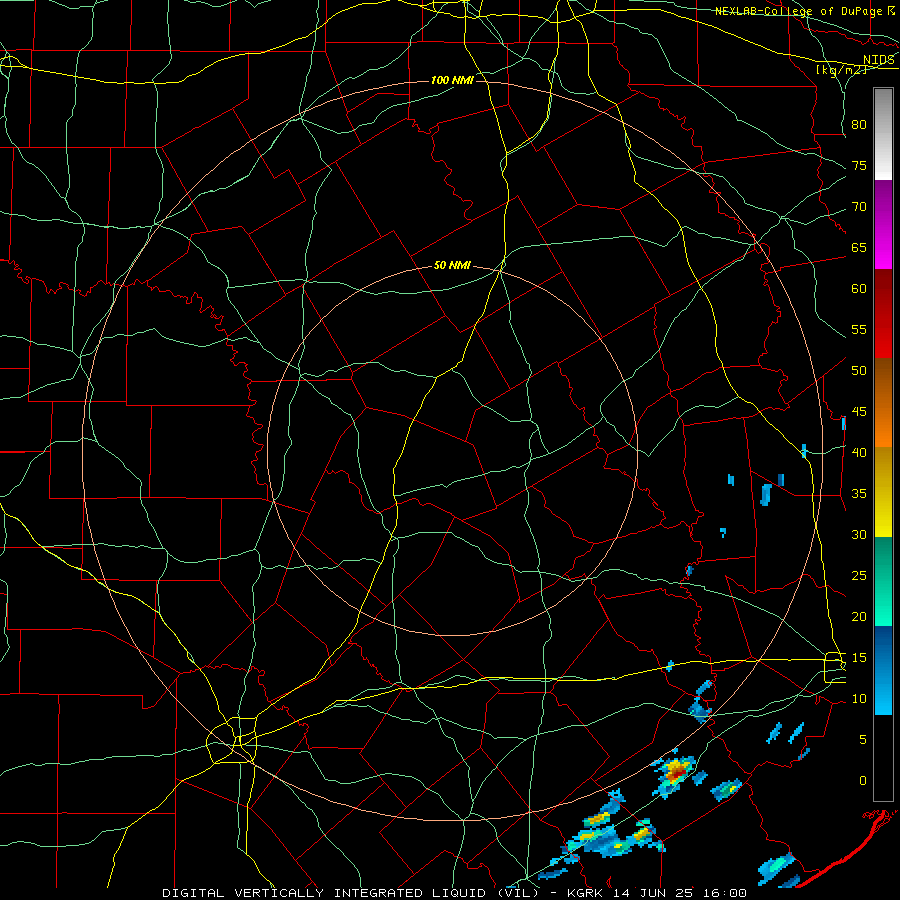The width and height of the screenshot is (900, 900).
Task: Pick the gray-white segment of the VIL color bar
Action: (883, 134)
